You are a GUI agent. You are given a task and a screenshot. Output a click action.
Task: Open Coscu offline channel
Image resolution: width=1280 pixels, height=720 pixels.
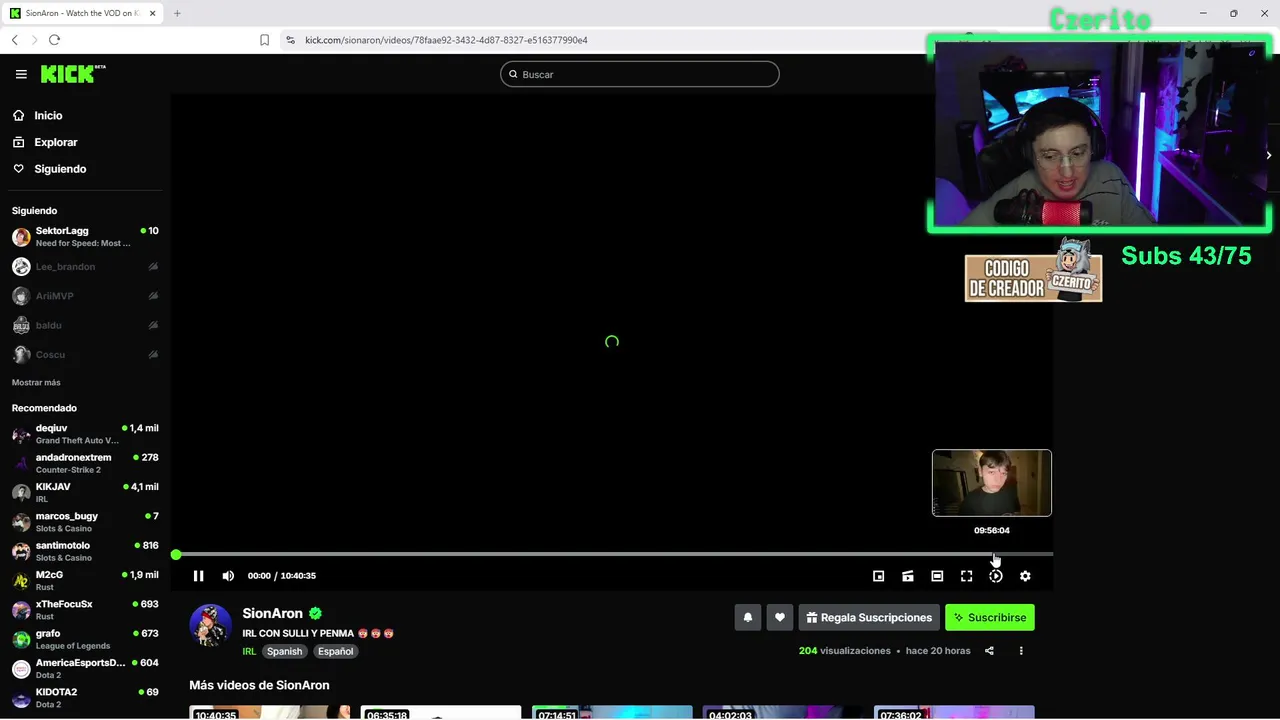point(84,355)
